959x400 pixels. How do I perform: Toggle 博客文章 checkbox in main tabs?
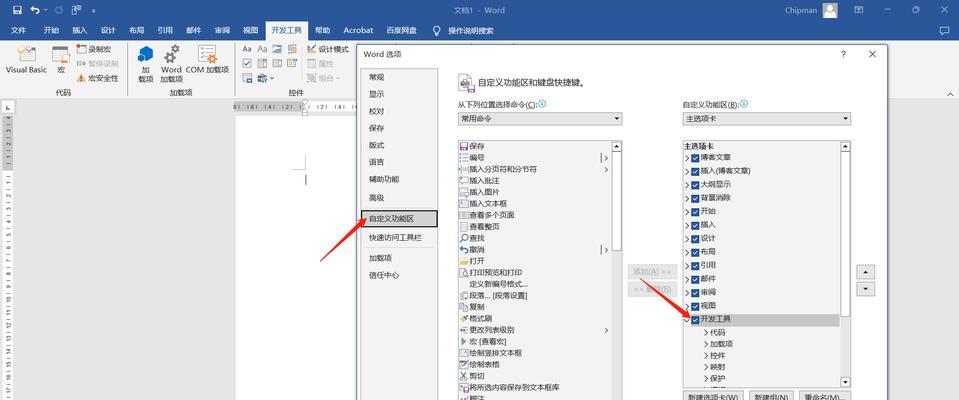click(695, 158)
